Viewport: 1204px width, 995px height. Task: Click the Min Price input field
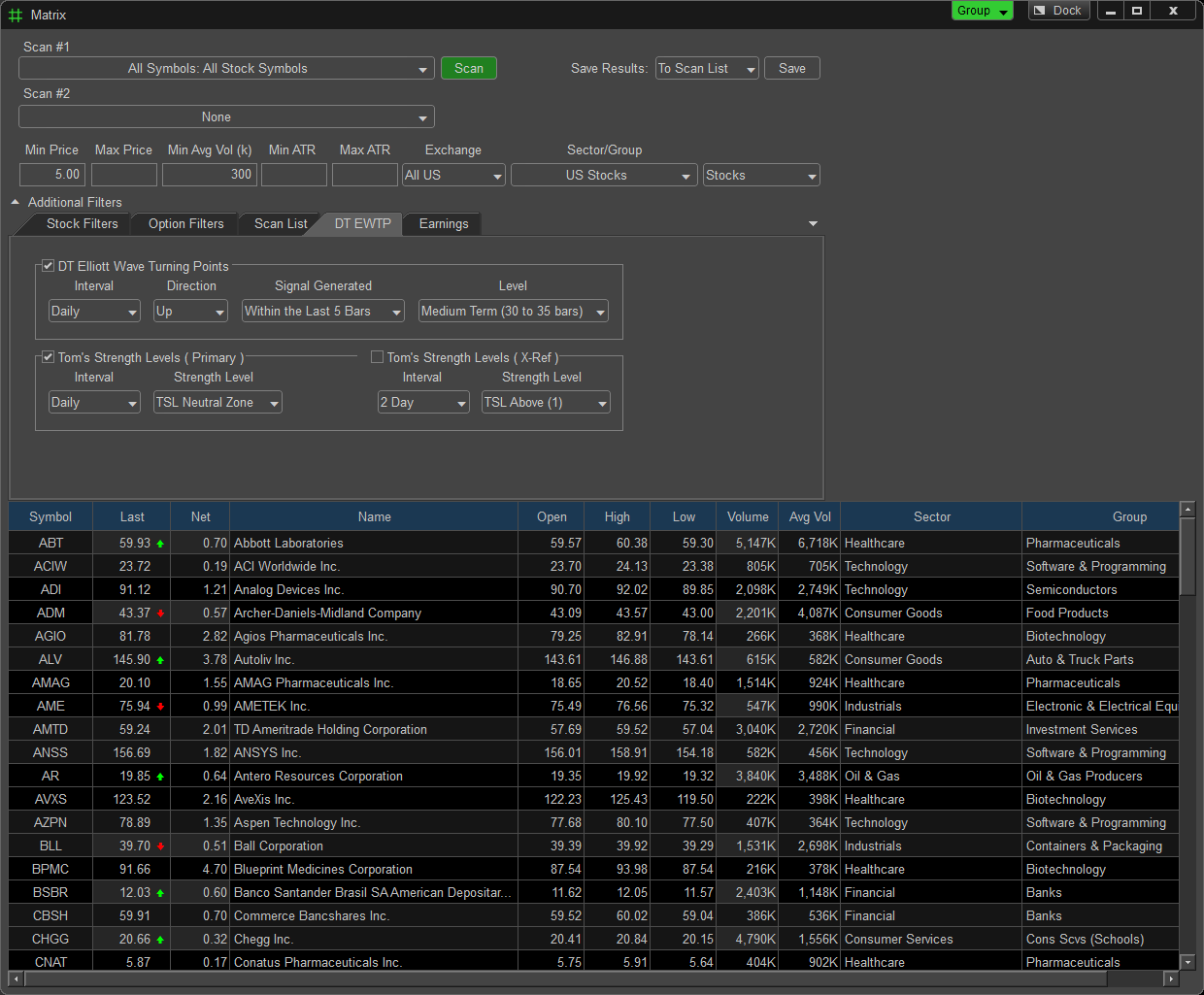52,175
